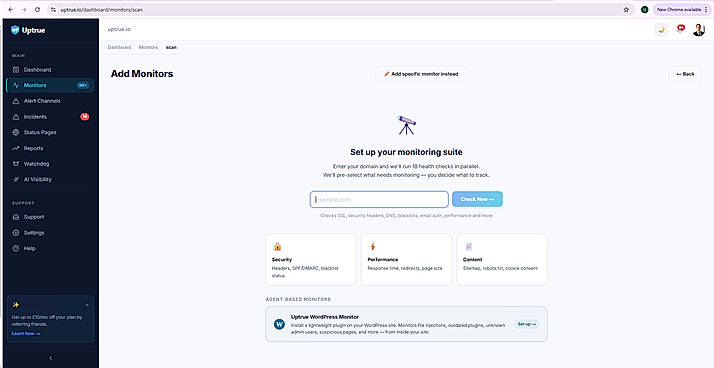This screenshot has width=714, height=368.
Task: Toggle dark mode with the moon icon
Action: coord(661,30)
